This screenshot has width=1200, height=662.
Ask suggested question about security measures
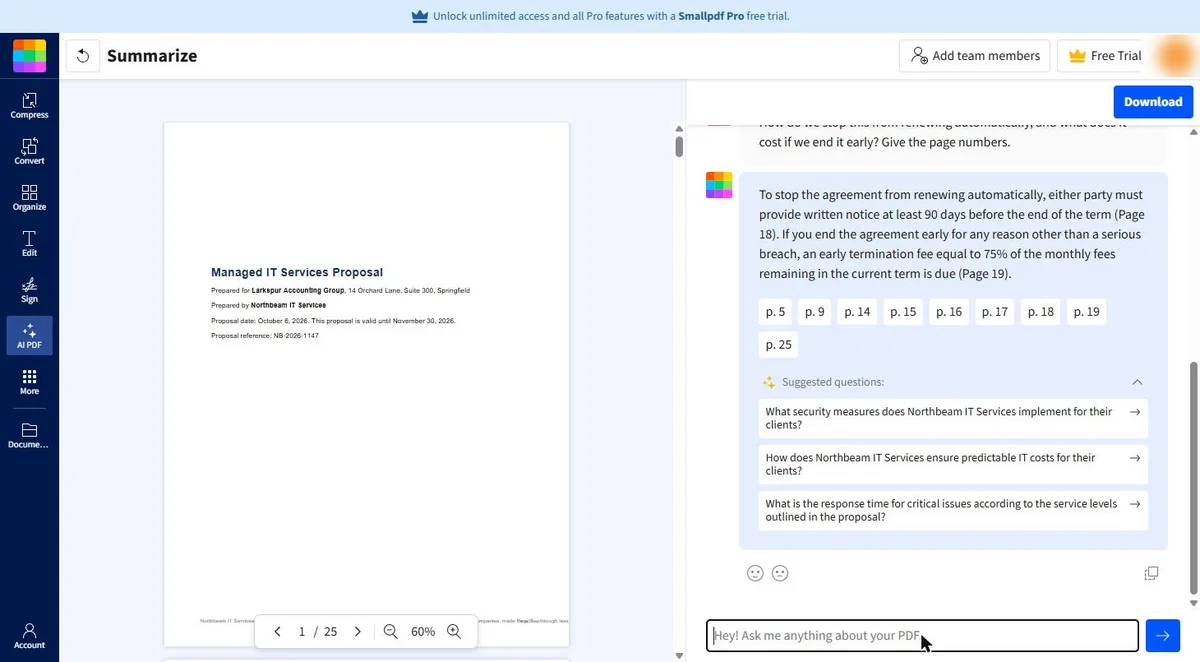coord(953,418)
